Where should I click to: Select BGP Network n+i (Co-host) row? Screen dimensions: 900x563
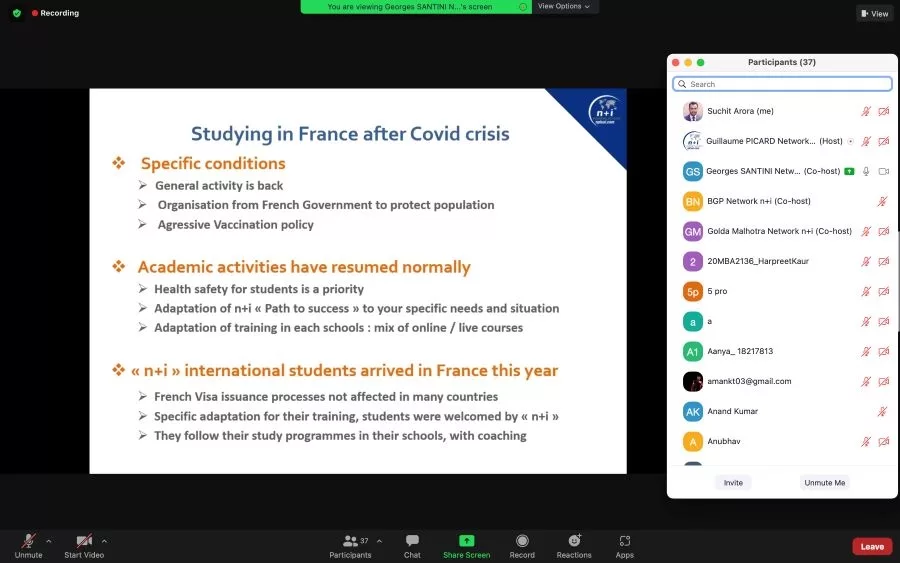[782, 201]
